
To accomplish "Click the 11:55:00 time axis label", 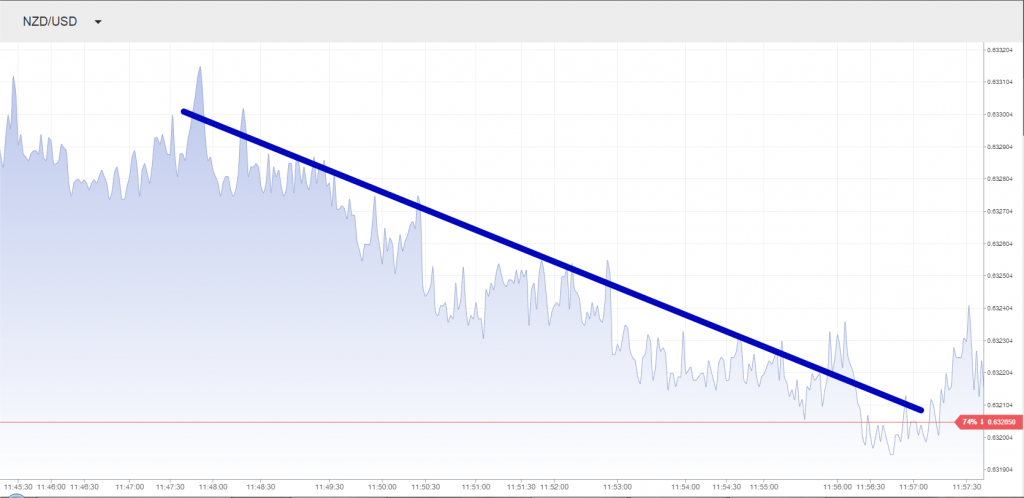I will click(x=764, y=486).
